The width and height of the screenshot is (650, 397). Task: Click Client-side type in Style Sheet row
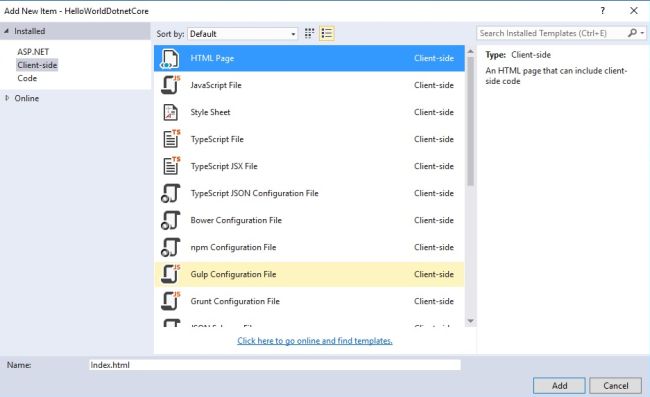434,112
